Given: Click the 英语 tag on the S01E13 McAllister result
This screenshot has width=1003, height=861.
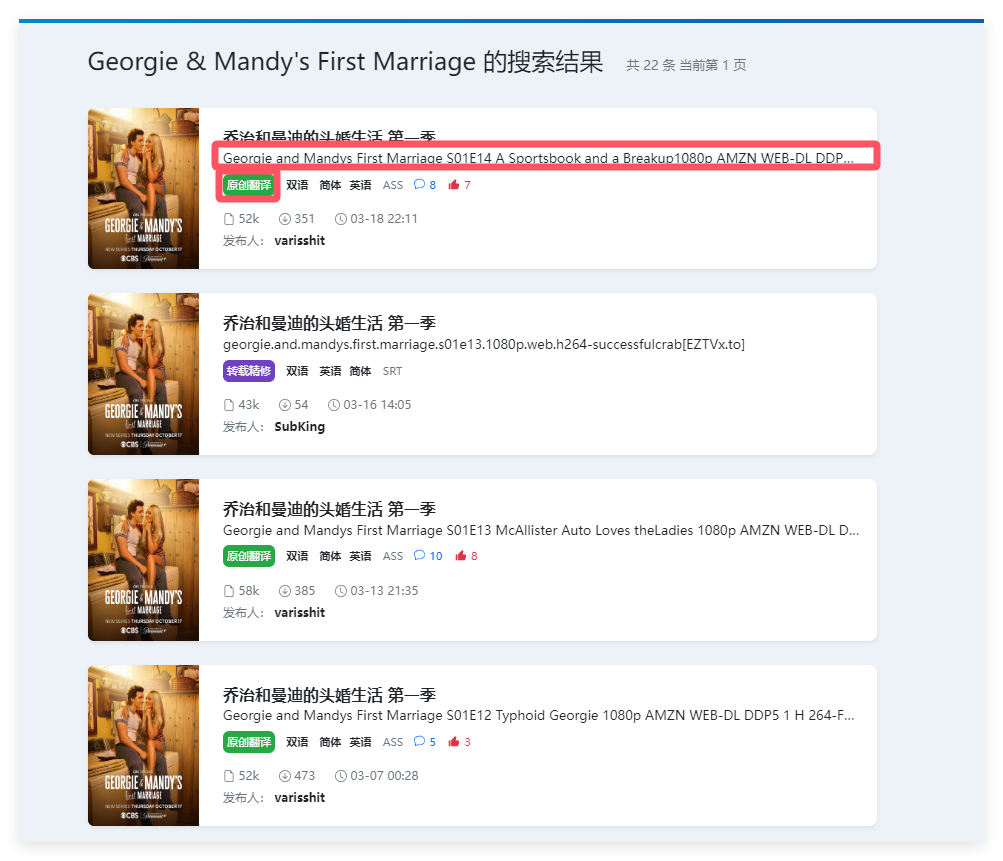Looking at the screenshot, I should point(360,556).
